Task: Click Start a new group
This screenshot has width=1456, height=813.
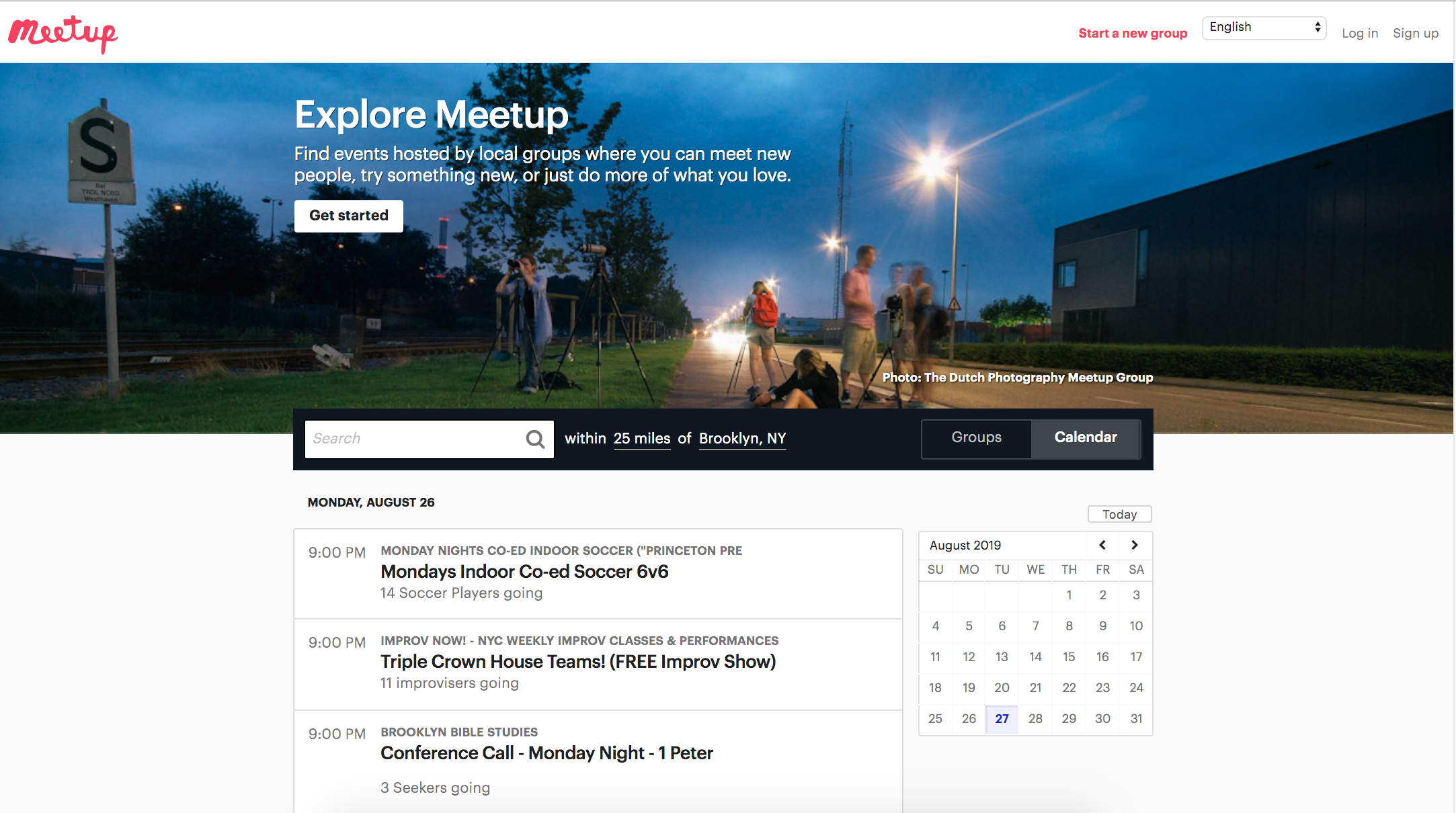Action: click(x=1132, y=32)
